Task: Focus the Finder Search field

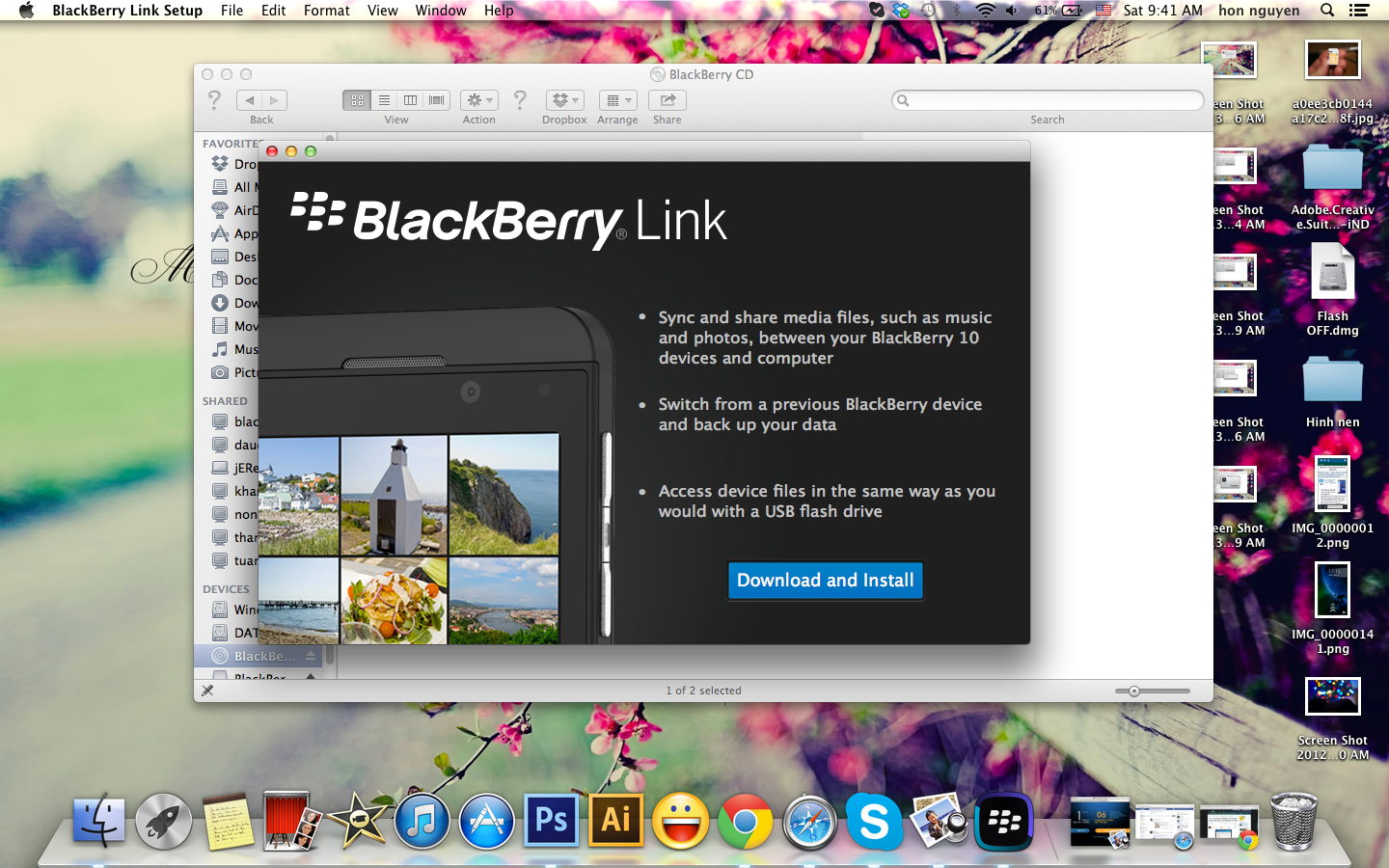Action: click(x=1048, y=100)
